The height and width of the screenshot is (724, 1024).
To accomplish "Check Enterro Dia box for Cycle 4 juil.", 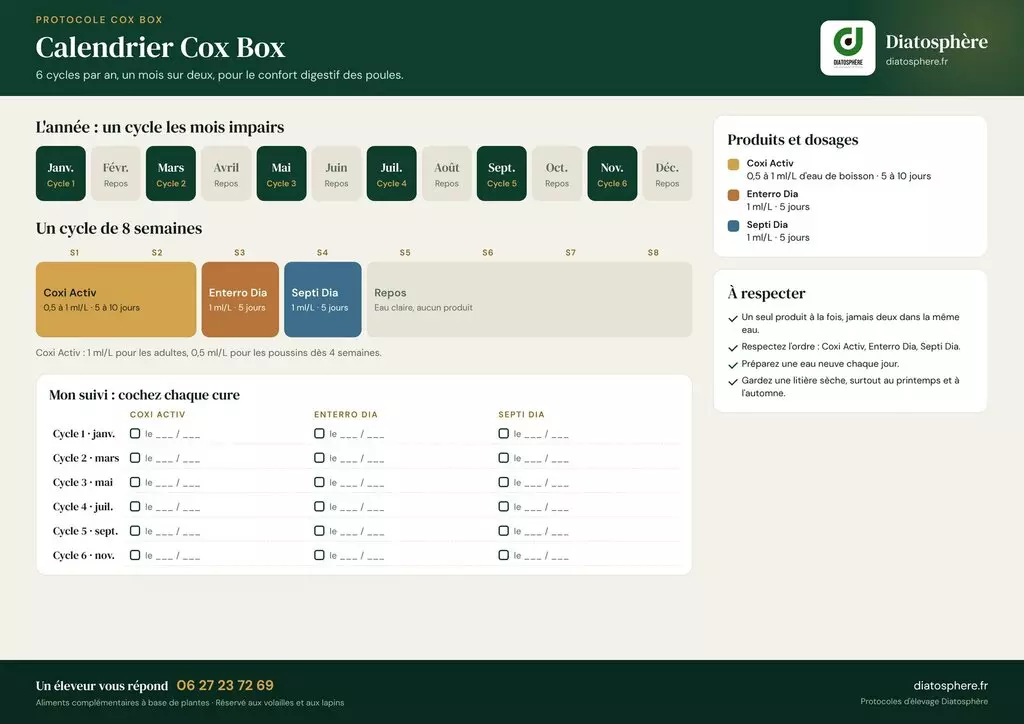I will (319, 507).
